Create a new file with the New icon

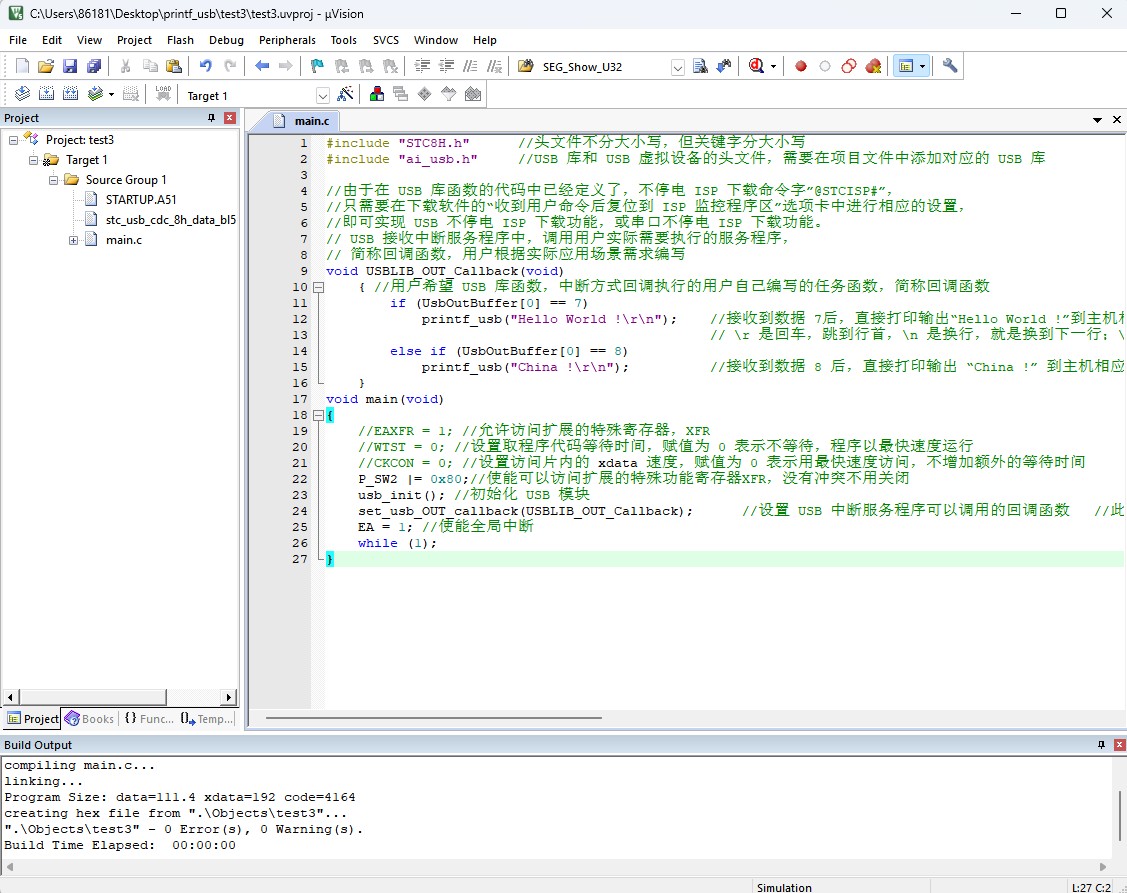tap(22, 67)
